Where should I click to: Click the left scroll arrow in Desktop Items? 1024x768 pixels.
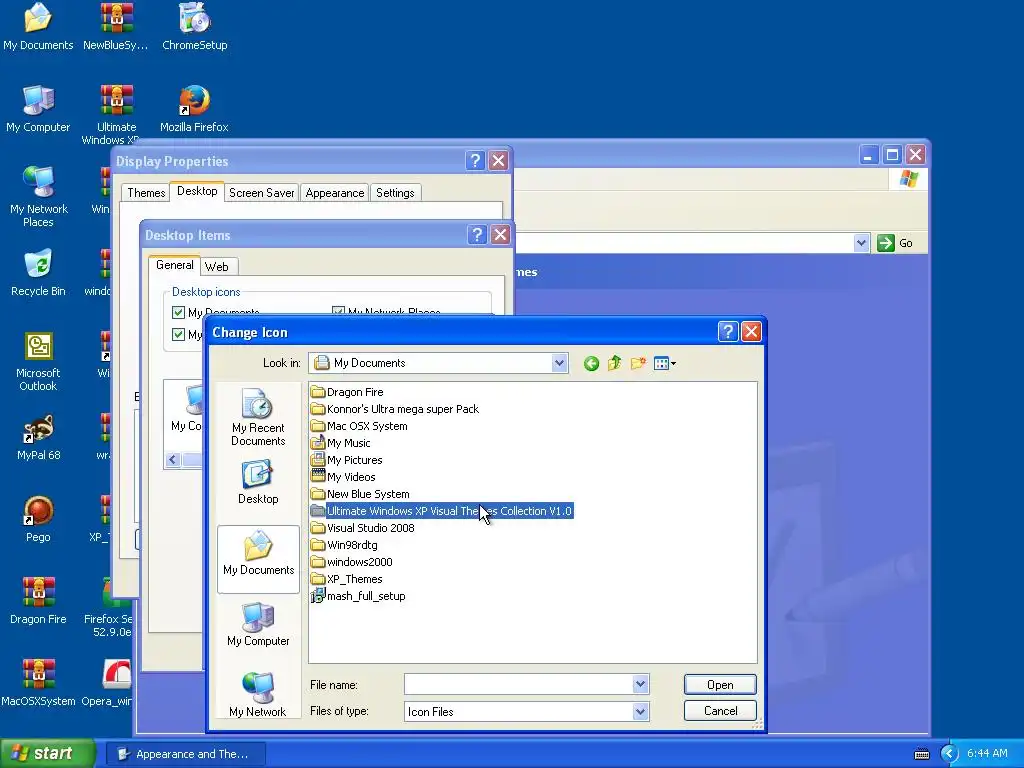(x=172, y=460)
